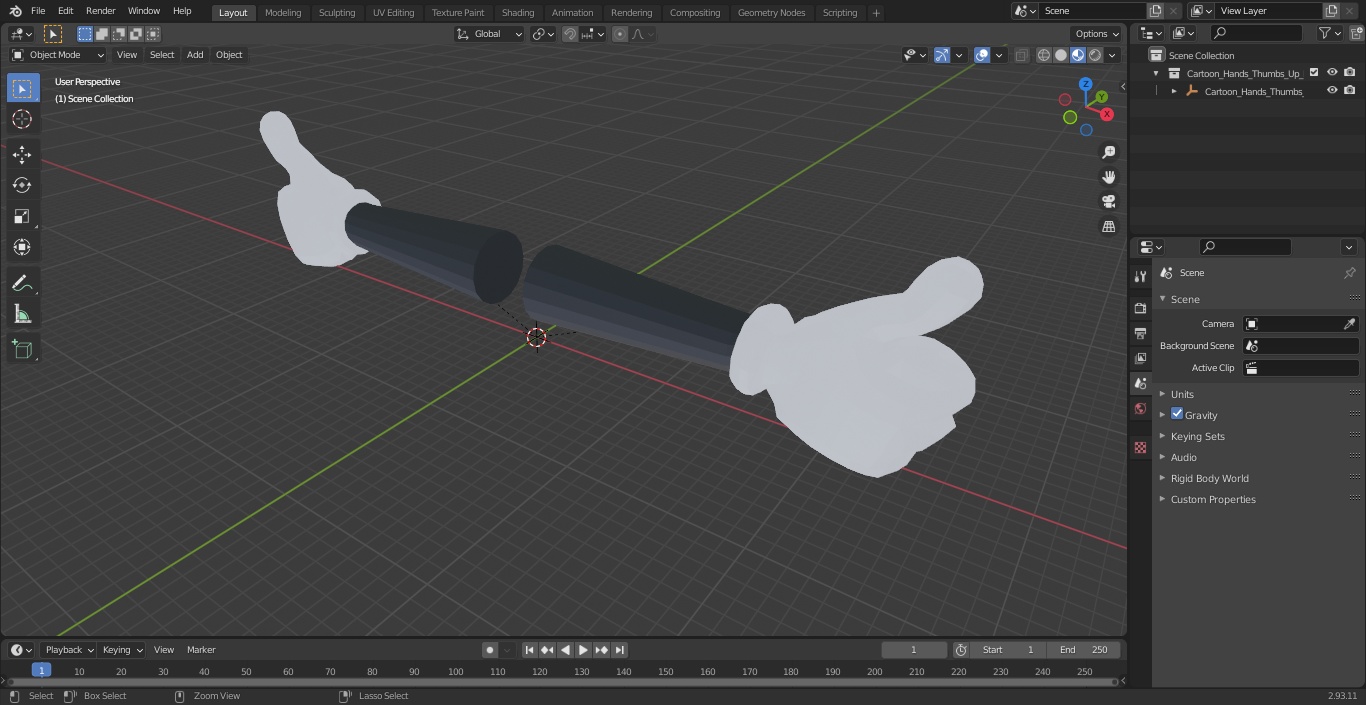Viewport: 1366px width, 705px height.
Task: Open the viewport Add menu
Action: tap(195, 55)
